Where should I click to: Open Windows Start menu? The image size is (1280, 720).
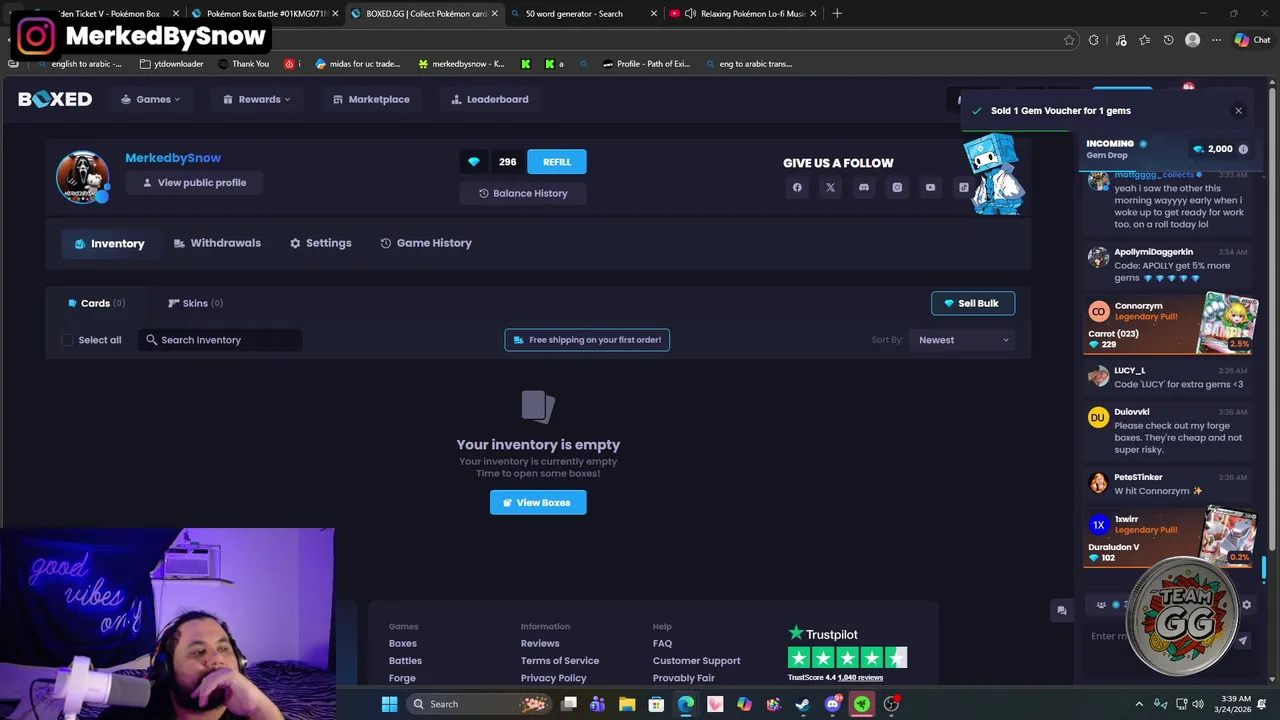click(389, 704)
